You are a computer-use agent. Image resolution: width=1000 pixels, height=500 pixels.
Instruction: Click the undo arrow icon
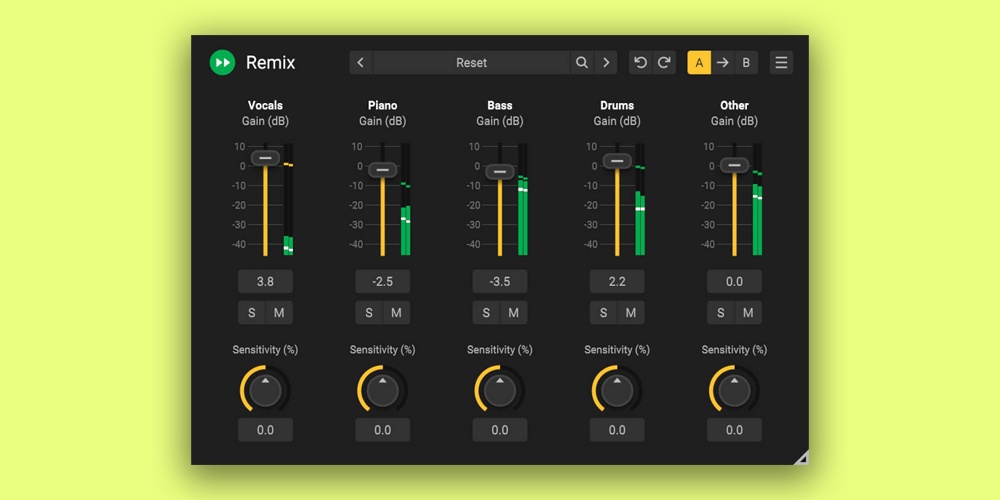(641, 63)
